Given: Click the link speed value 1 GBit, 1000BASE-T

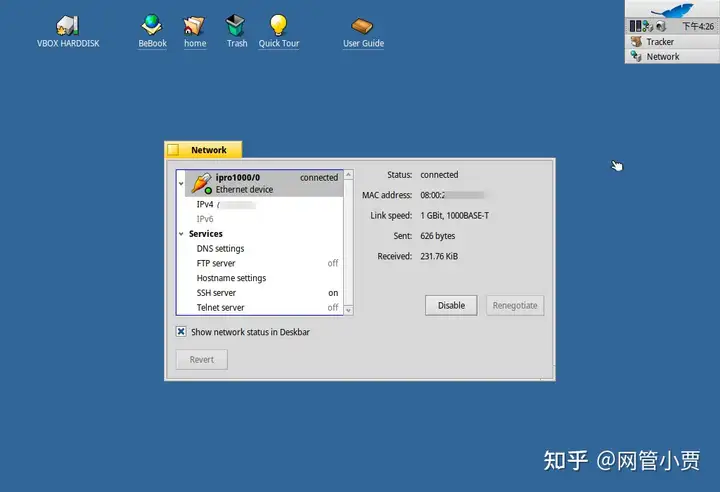Looking at the screenshot, I should coord(455,215).
